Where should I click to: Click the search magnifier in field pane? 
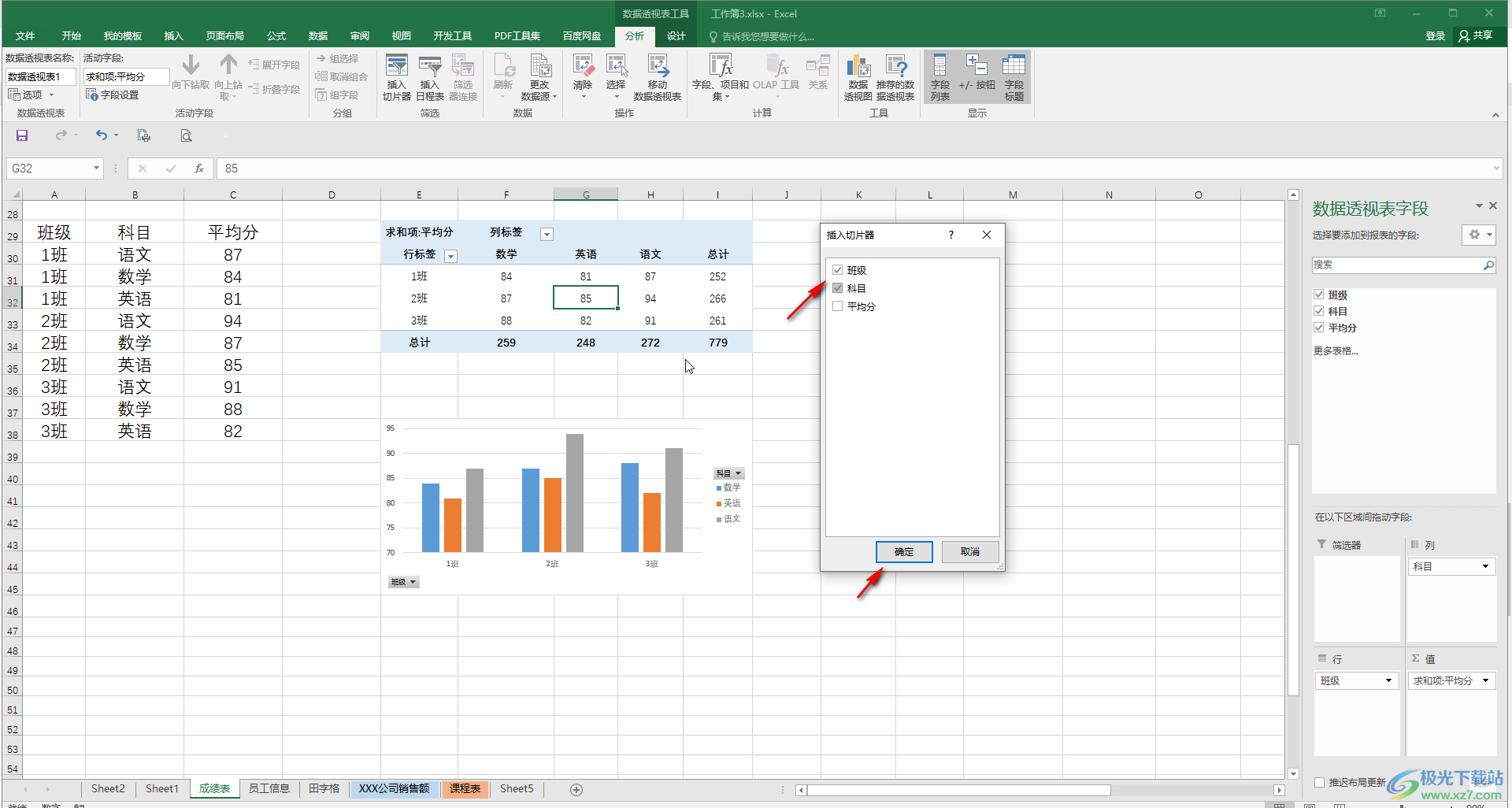(1488, 265)
